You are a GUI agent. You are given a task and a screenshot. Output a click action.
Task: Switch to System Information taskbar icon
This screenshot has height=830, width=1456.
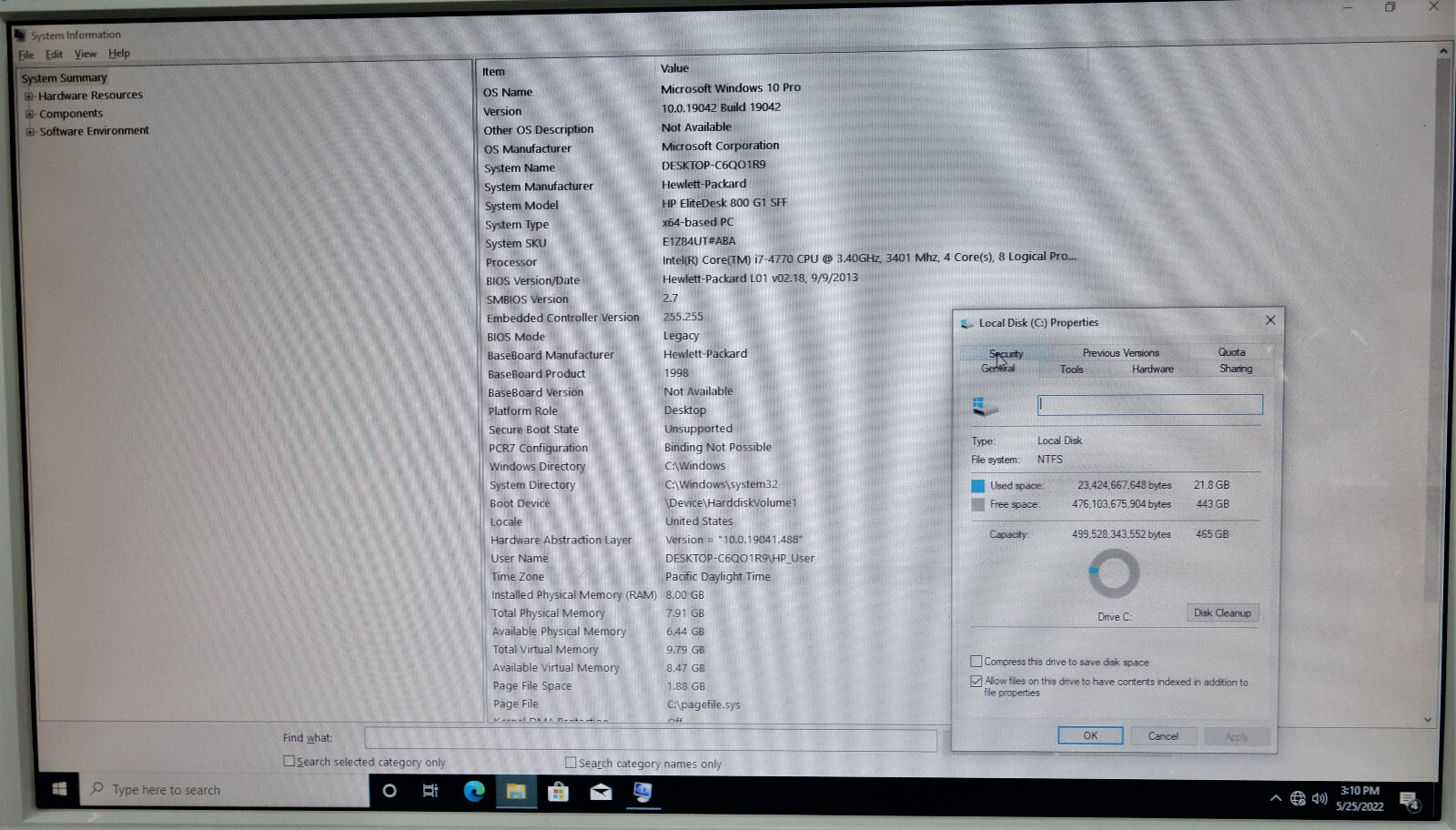click(642, 792)
